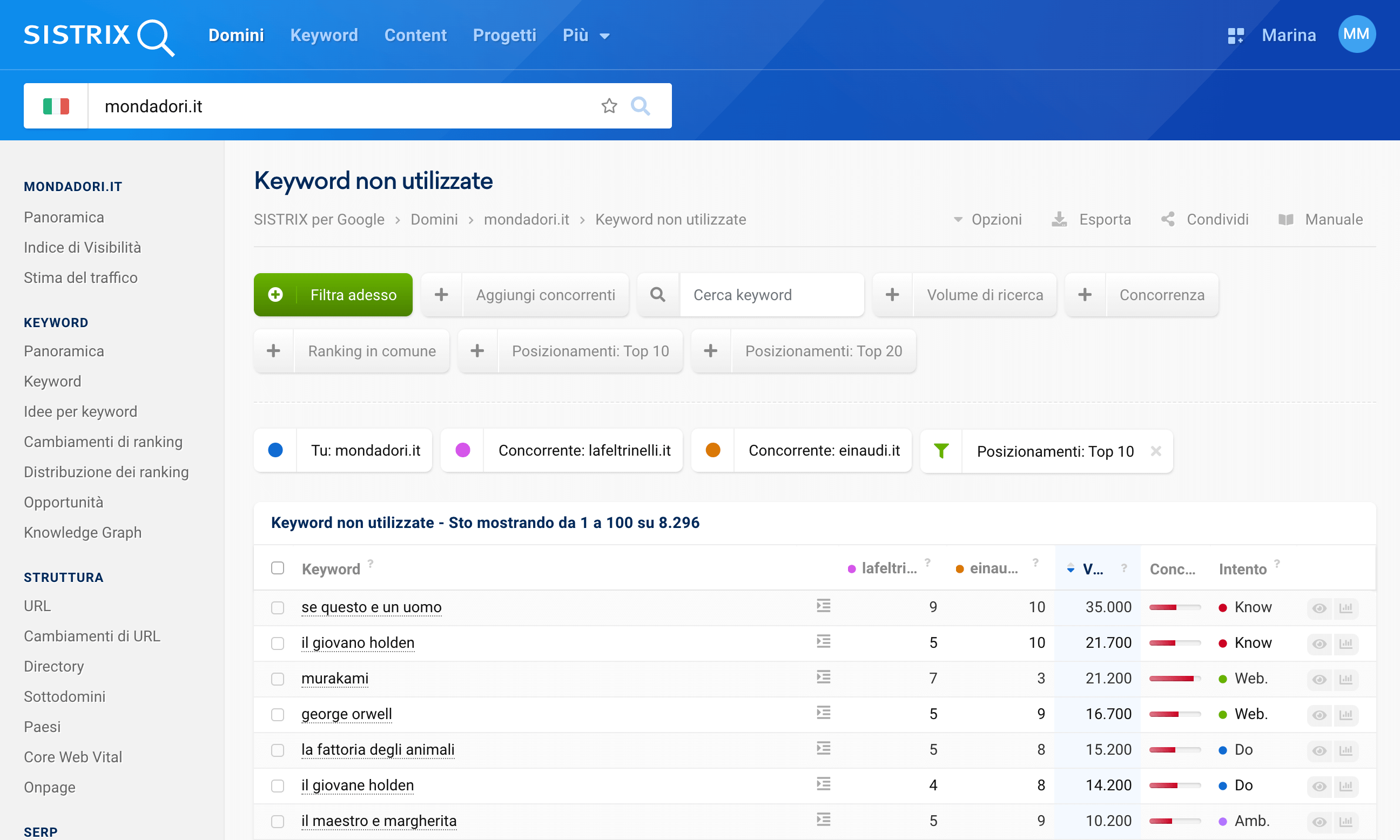Toggle the select-all keyword checkbox
The image size is (1400, 840).
click(x=278, y=568)
